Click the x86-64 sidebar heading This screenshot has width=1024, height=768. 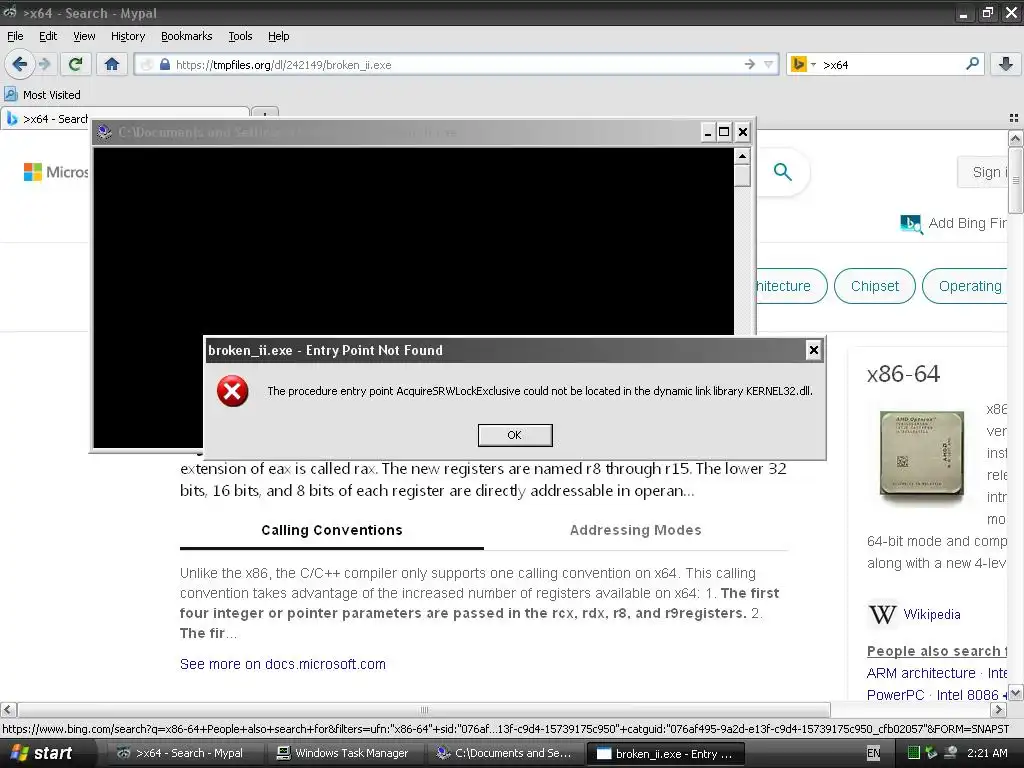(x=903, y=374)
